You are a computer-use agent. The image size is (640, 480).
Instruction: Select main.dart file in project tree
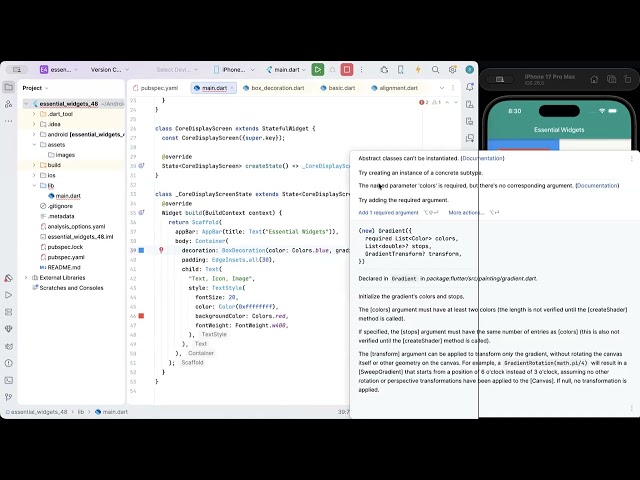pos(64,196)
